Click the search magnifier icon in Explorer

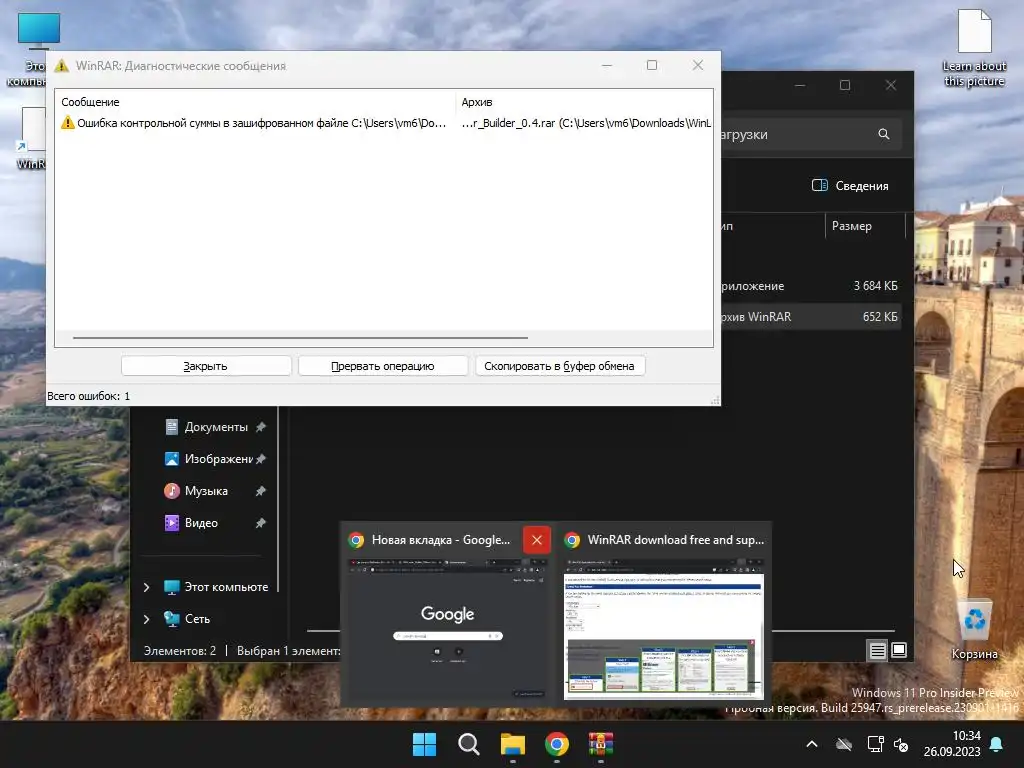[x=884, y=134]
